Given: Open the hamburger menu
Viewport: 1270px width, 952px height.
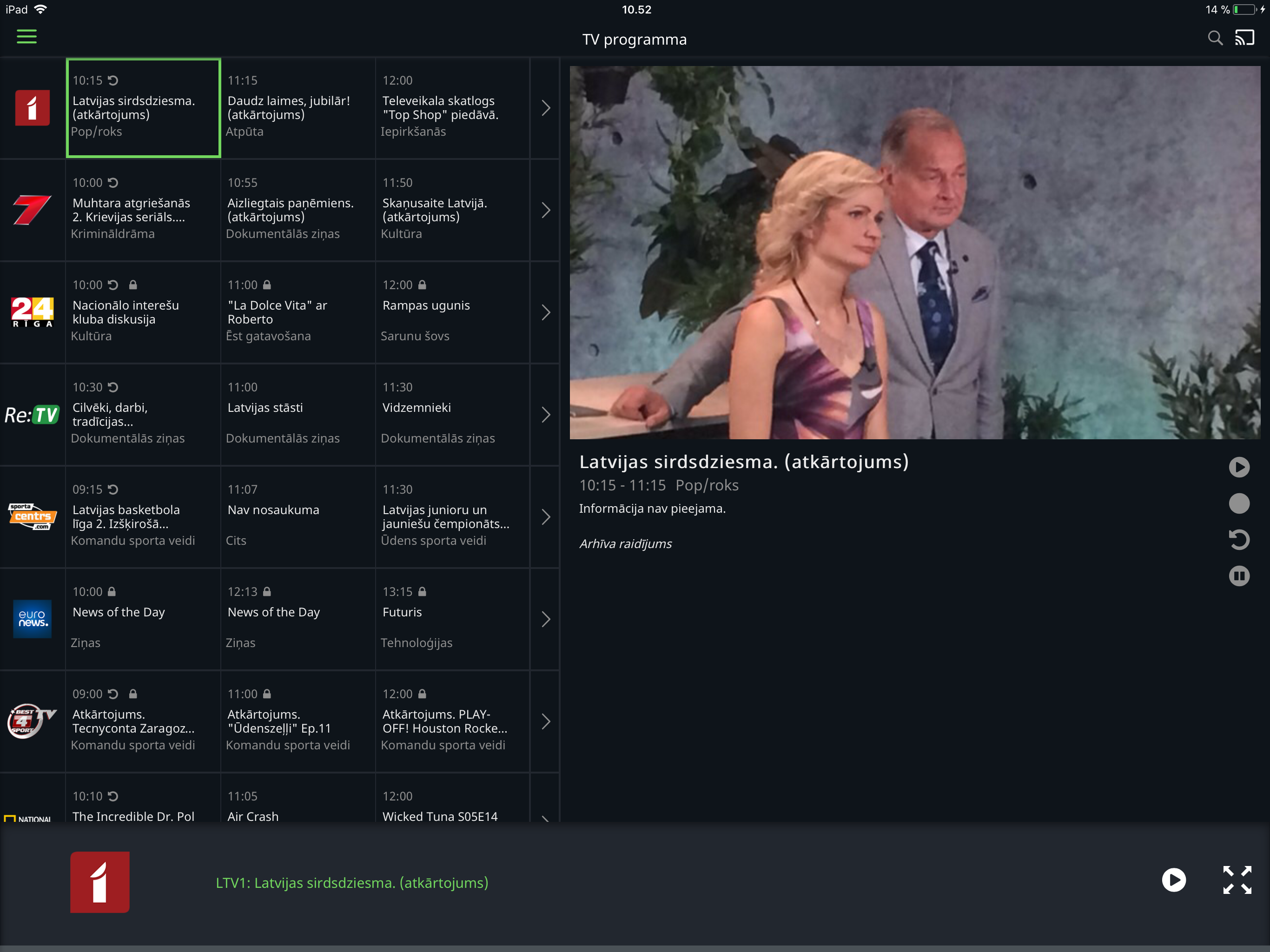Looking at the screenshot, I should pyautogui.click(x=26, y=37).
